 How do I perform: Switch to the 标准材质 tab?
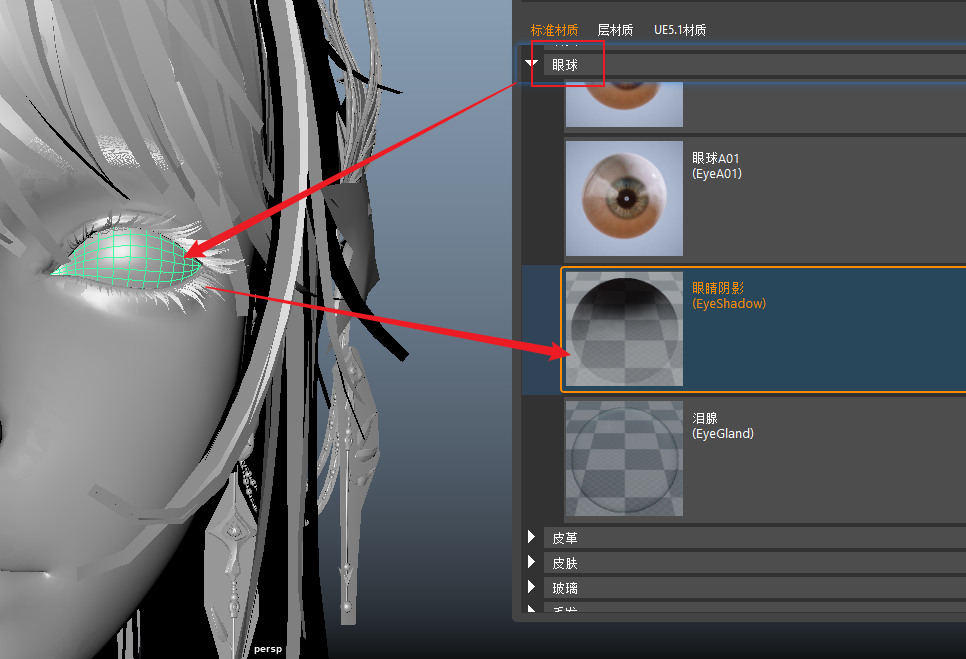pos(554,30)
